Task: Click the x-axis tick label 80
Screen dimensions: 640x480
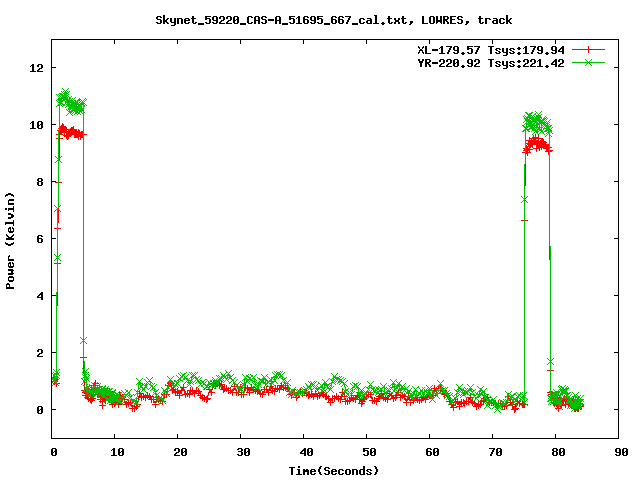Action: coord(558,452)
